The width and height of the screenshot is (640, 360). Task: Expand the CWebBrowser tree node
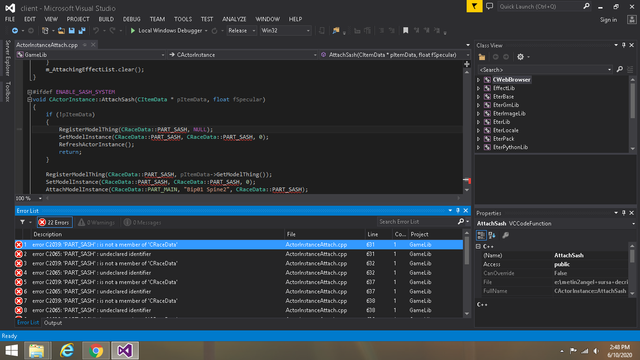(x=479, y=80)
